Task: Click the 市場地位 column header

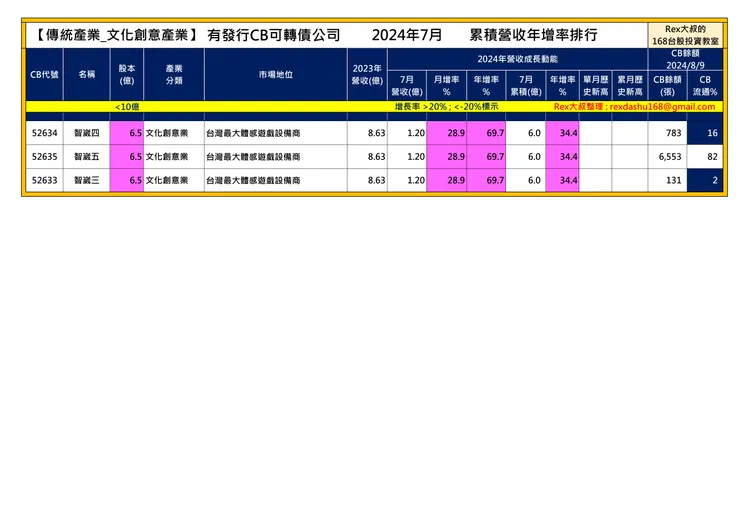Action: coord(276,74)
